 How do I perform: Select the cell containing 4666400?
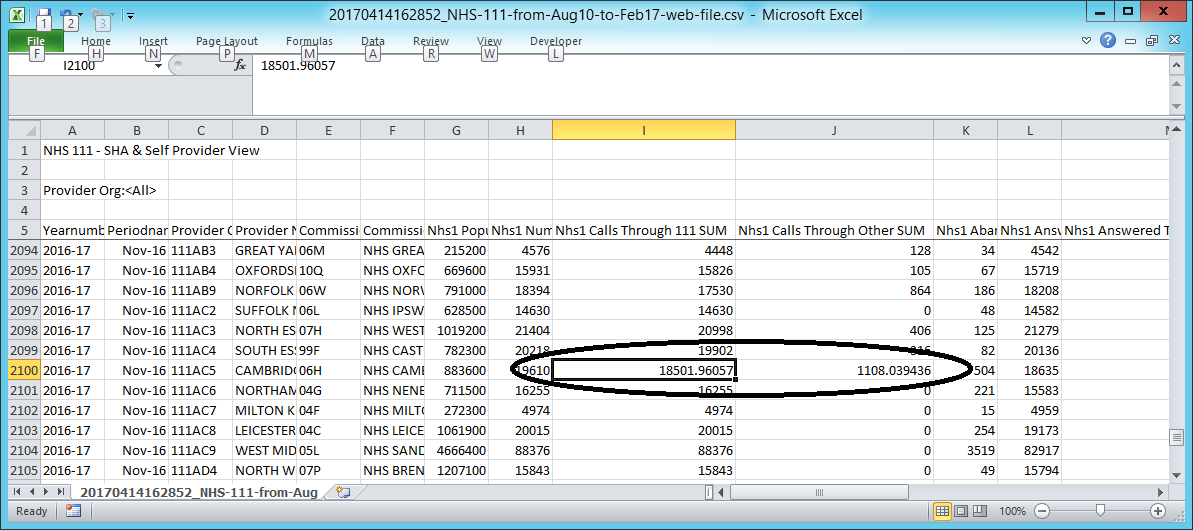click(456, 452)
